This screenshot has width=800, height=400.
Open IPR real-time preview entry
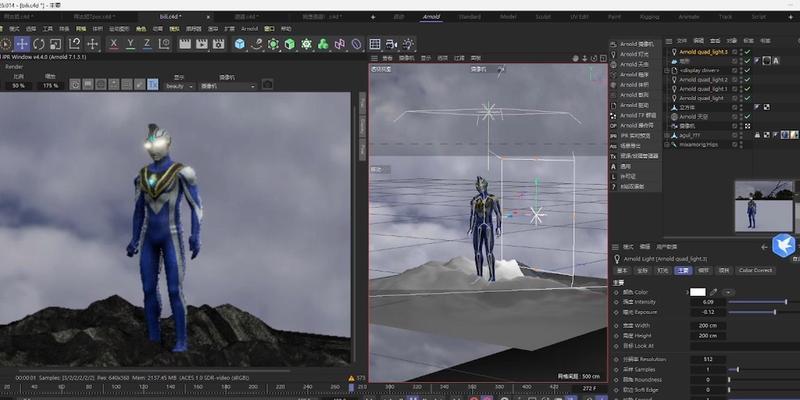click(635, 136)
